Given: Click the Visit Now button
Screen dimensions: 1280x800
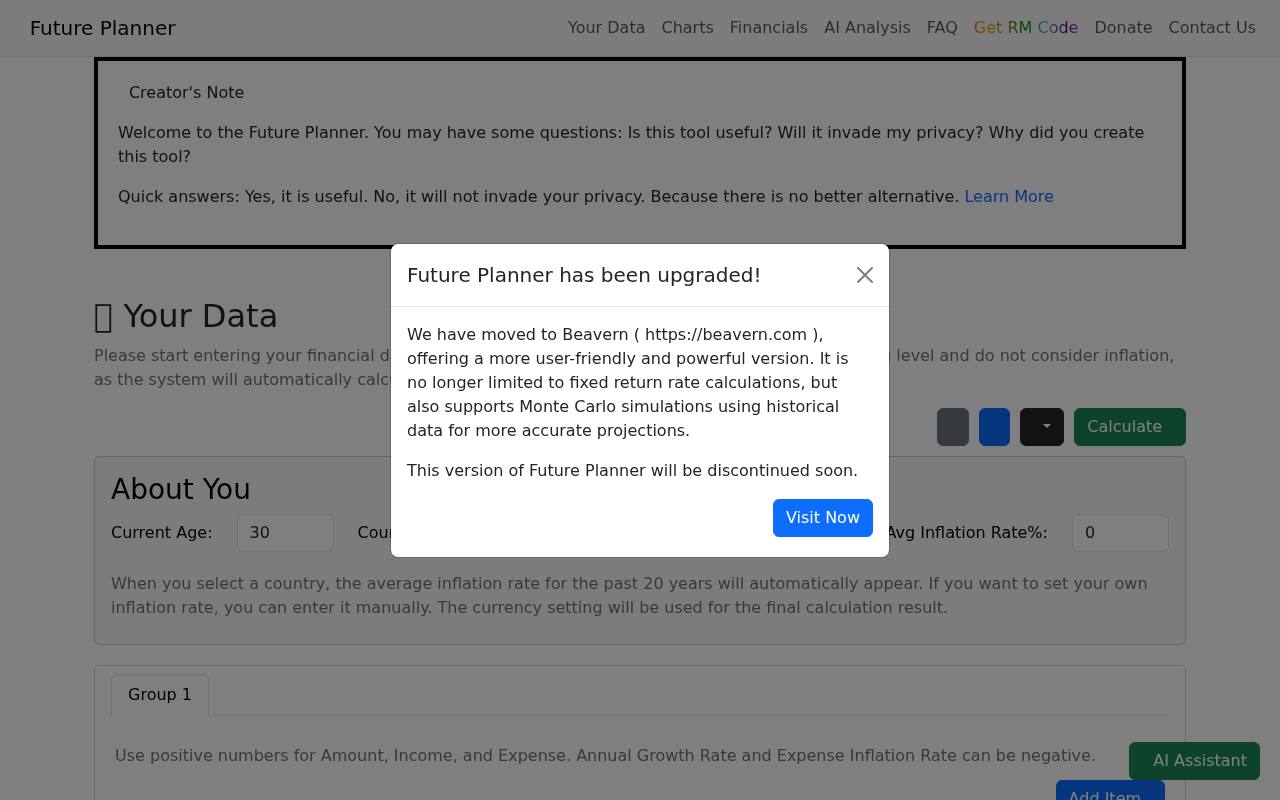Looking at the screenshot, I should pyautogui.click(x=823, y=518).
